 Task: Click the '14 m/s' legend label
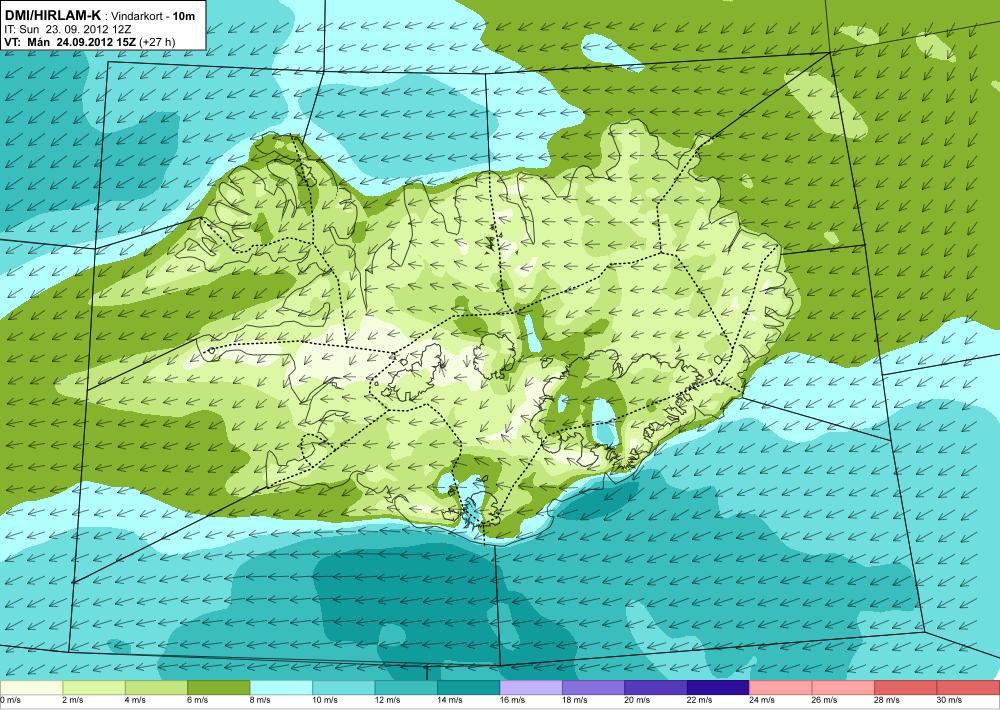click(450, 700)
